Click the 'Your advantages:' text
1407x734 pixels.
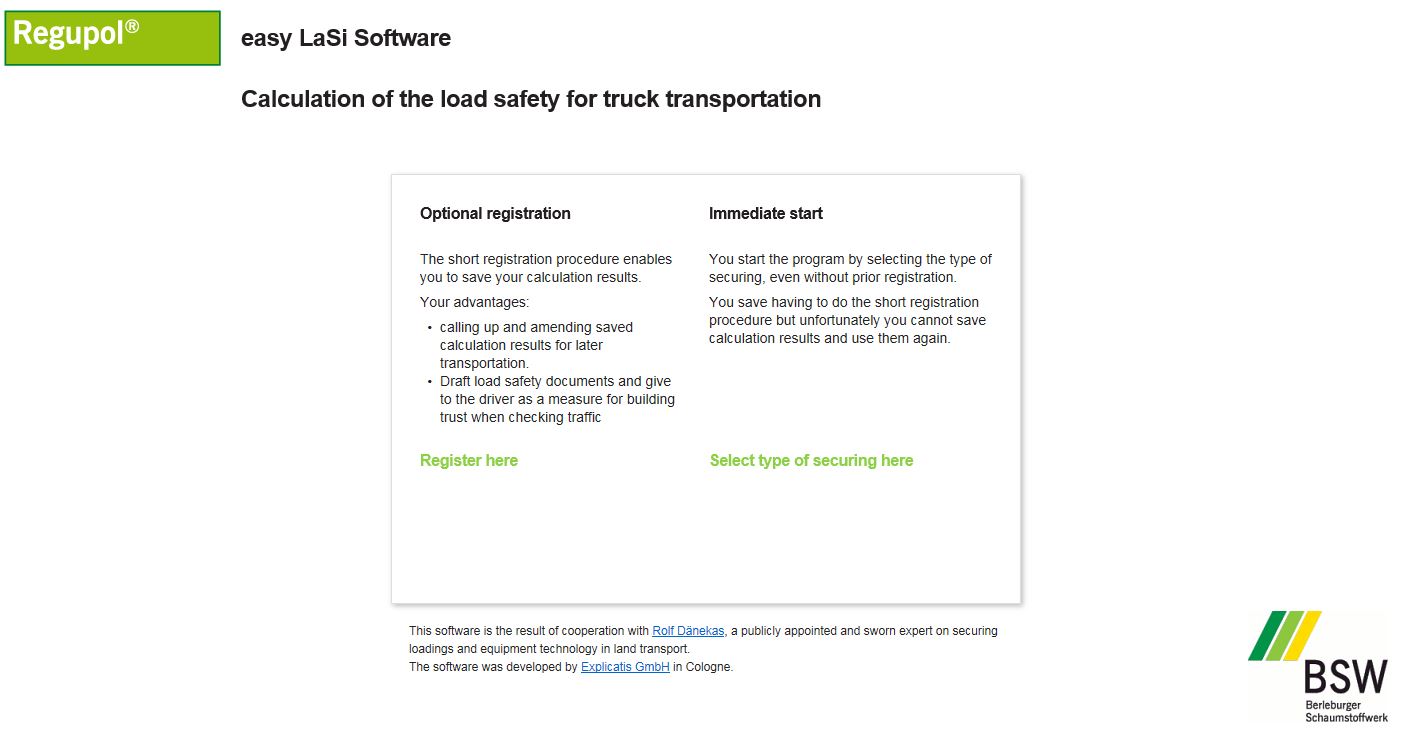(x=474, y=302)
